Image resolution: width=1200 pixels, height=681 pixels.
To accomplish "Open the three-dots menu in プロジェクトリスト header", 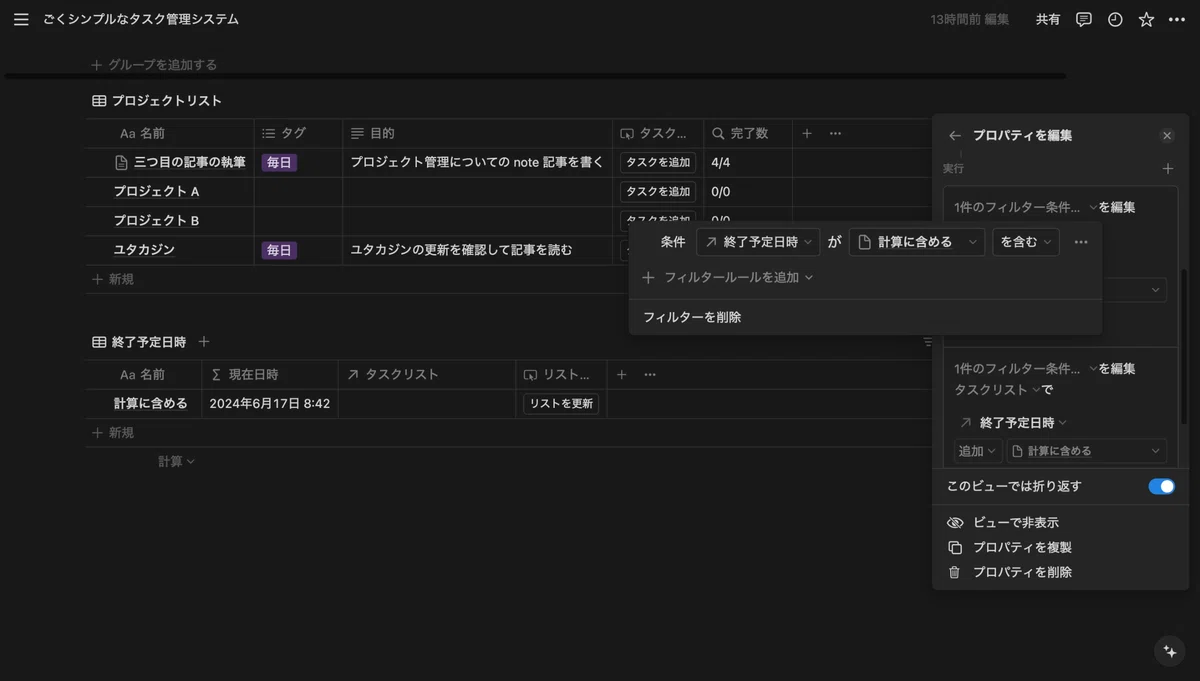I will pos(835,133).
